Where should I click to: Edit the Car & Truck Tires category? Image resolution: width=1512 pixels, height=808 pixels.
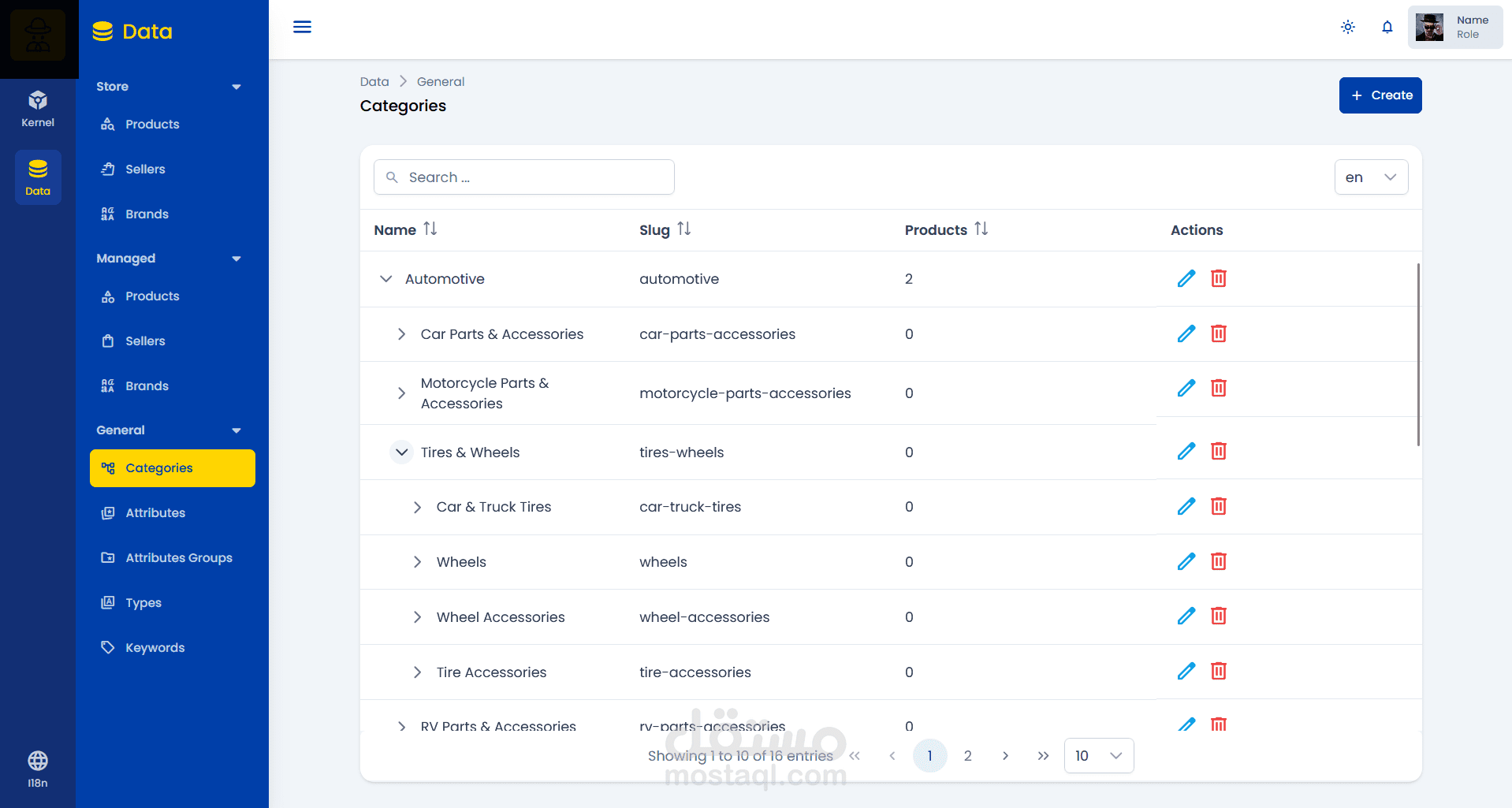[x=1186, y=507]
